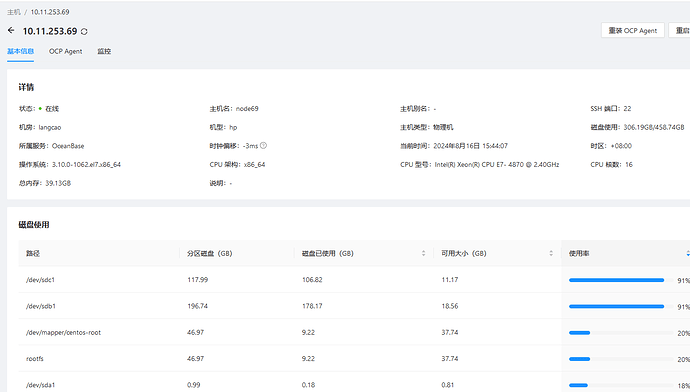Sort by disk used column arrows
The height and width of the screenshot is (392, 690).
tap(423, 253)
